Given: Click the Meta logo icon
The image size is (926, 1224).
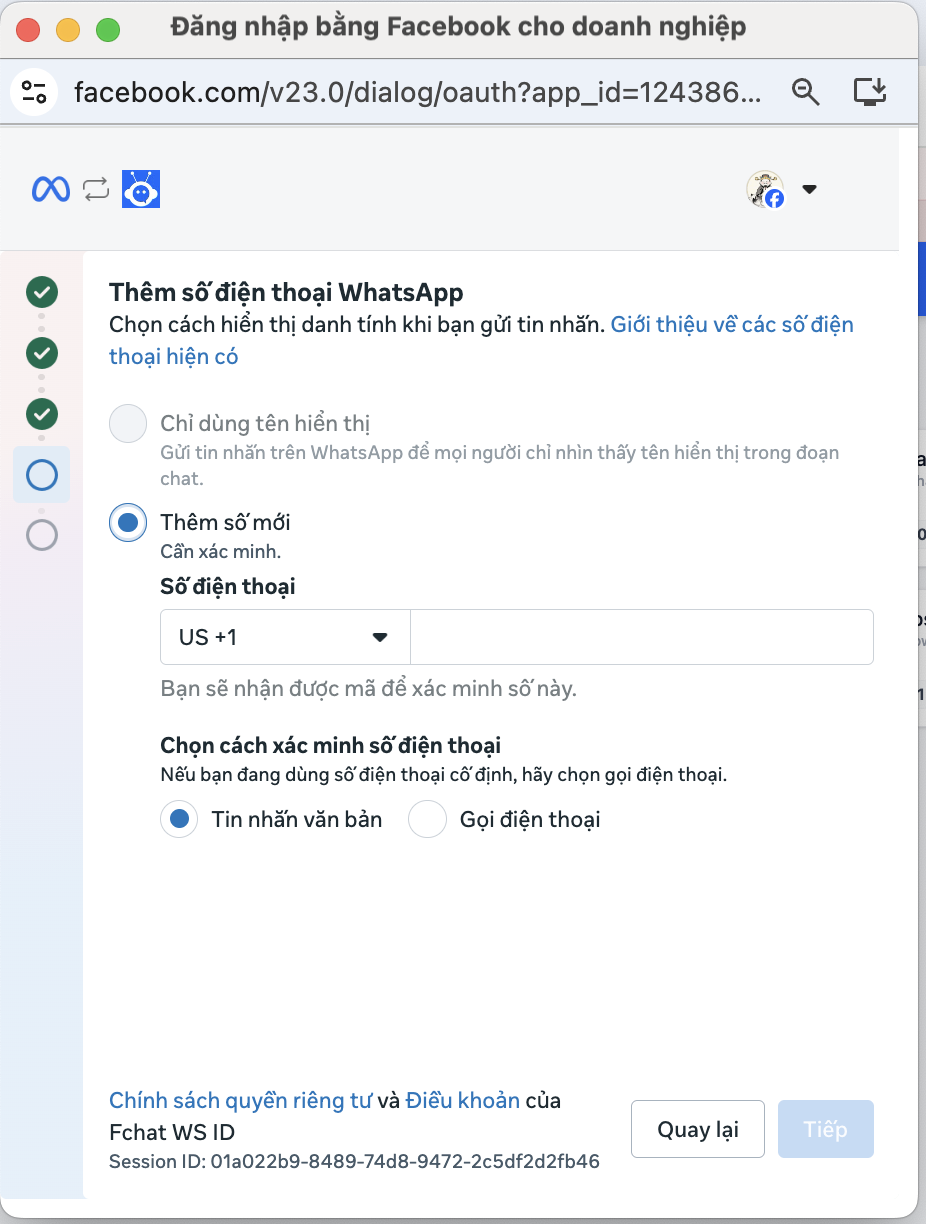Looking at the screenshot, I should (51, 189).
